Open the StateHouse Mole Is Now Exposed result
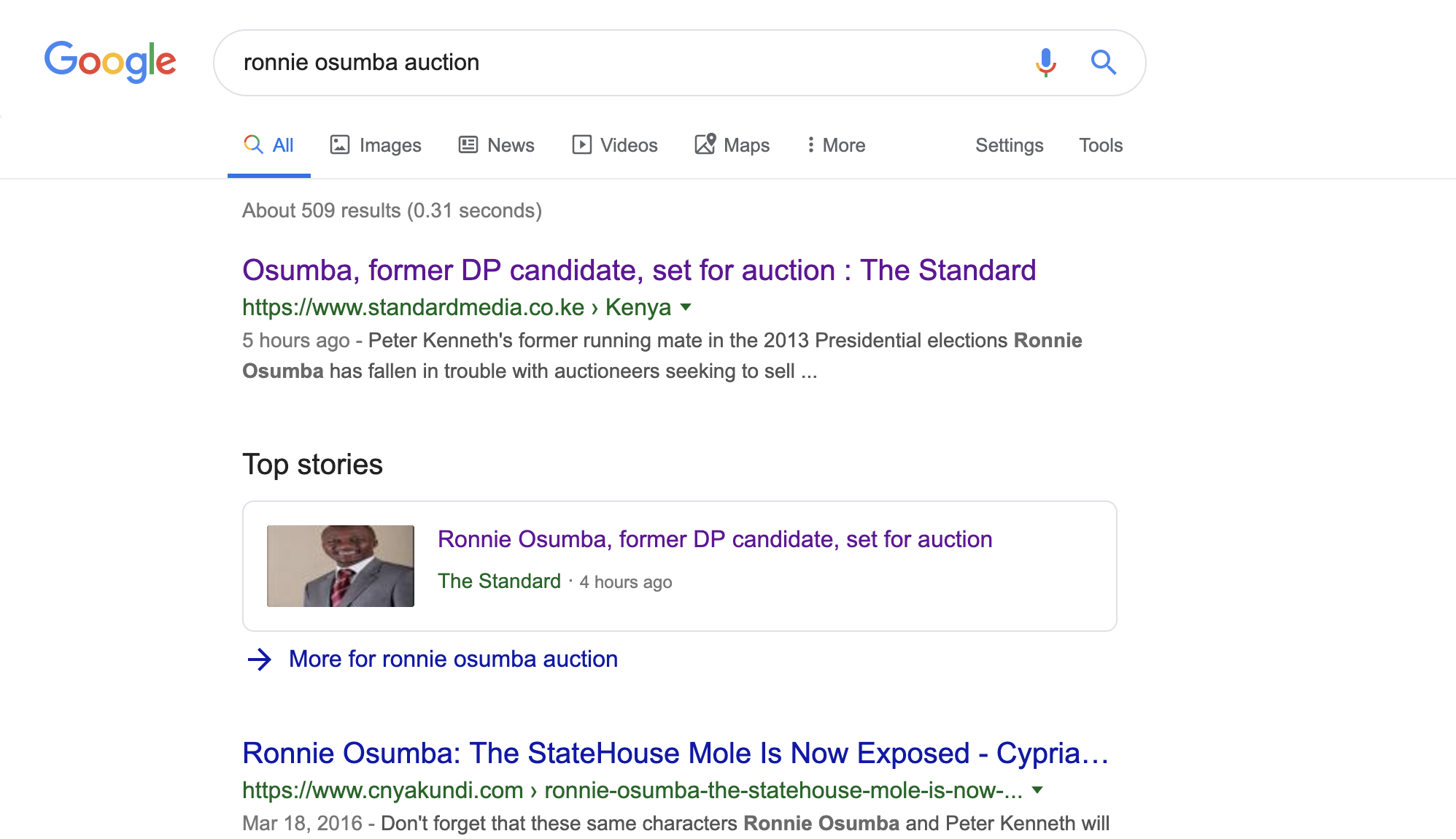The width and height of the screenshot is (1456, 839). click(675, 753)
